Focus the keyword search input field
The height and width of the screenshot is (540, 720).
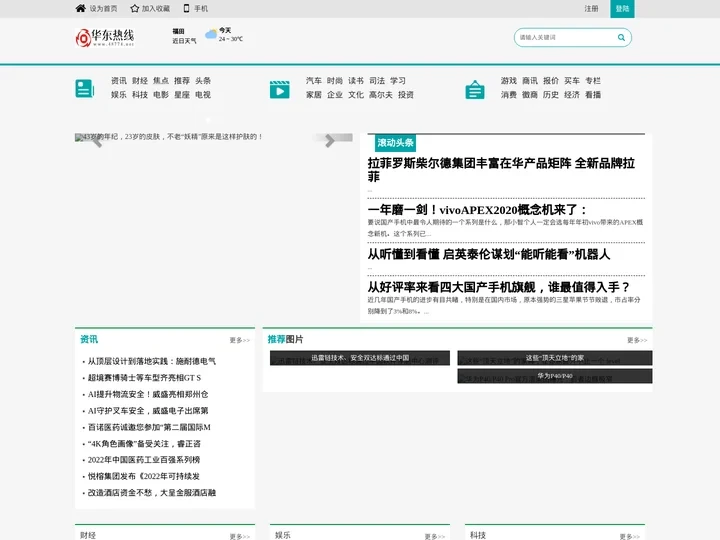(568, 38)
